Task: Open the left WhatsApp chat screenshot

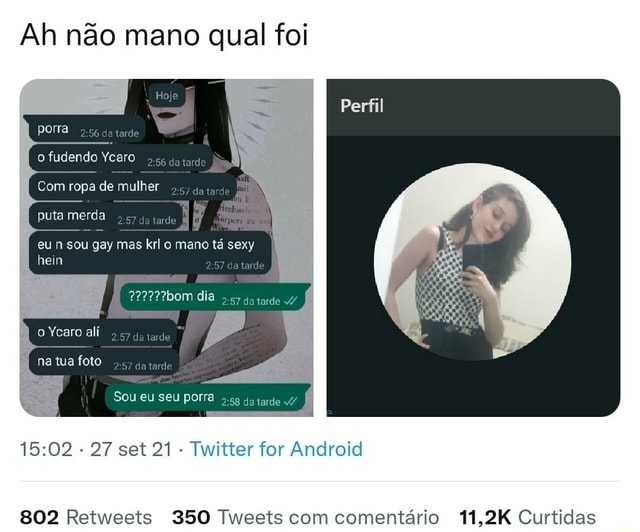Action: coord(167,247)
